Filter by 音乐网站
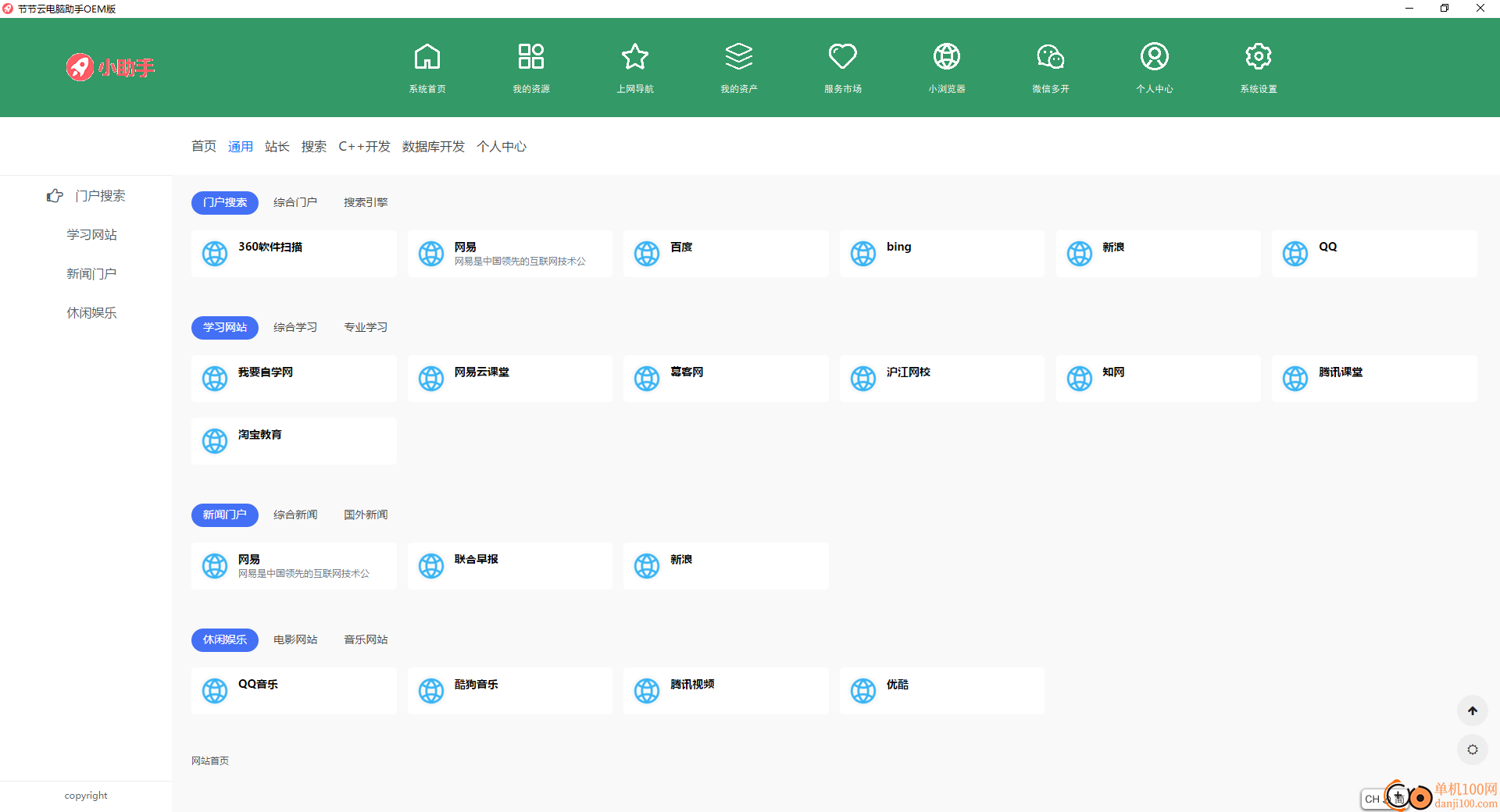This screenshot has width=1500, height=812. pyautogui.click(x=366, y=639)
